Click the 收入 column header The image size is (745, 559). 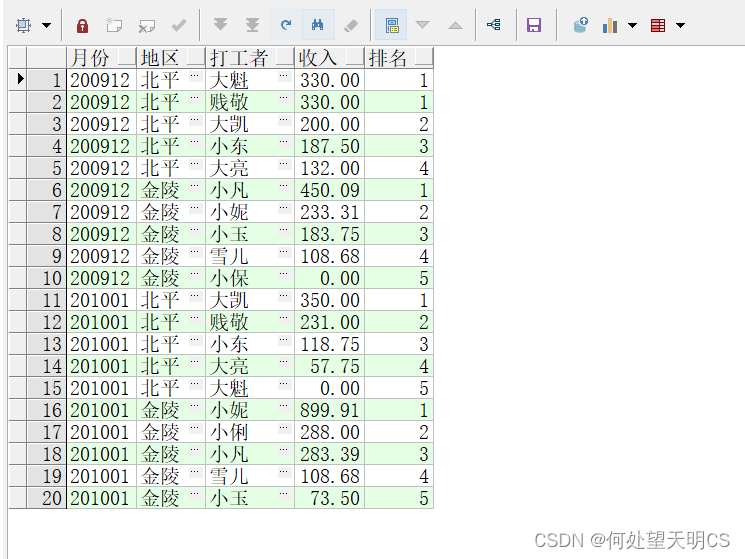329,58
